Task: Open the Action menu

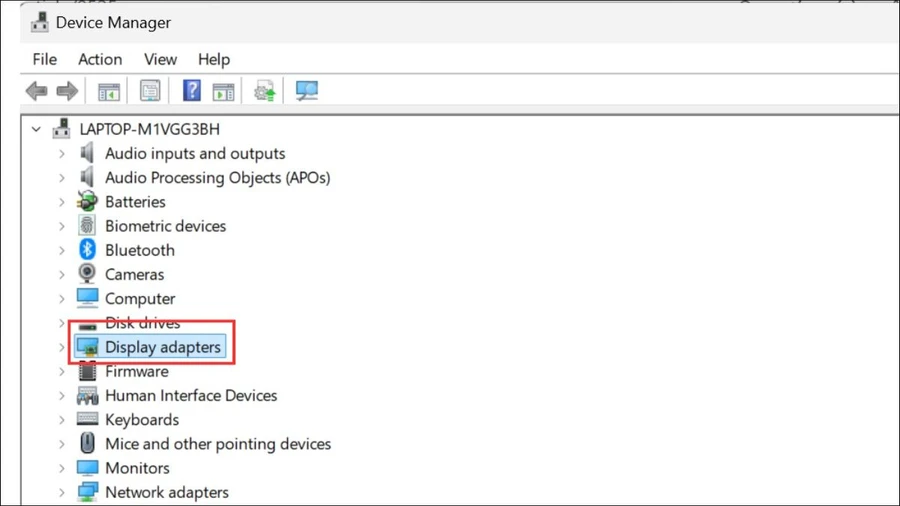Action: coord(100,59)
